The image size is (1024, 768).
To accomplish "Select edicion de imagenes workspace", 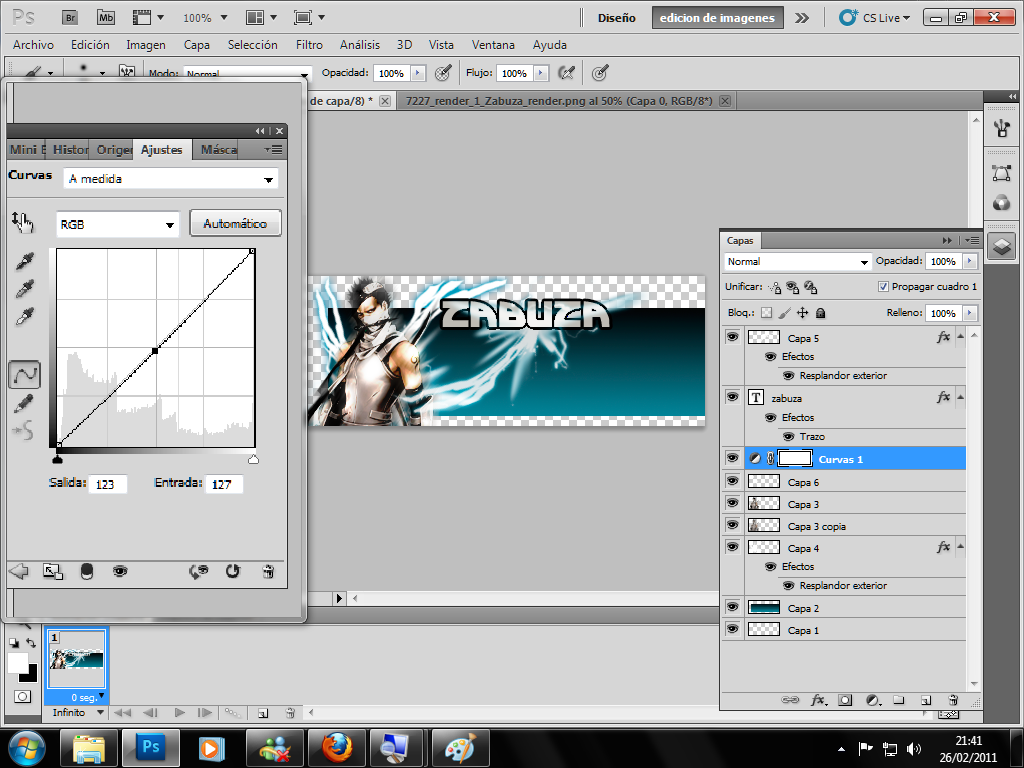I will pyautogui.click(x=717, y=18).
